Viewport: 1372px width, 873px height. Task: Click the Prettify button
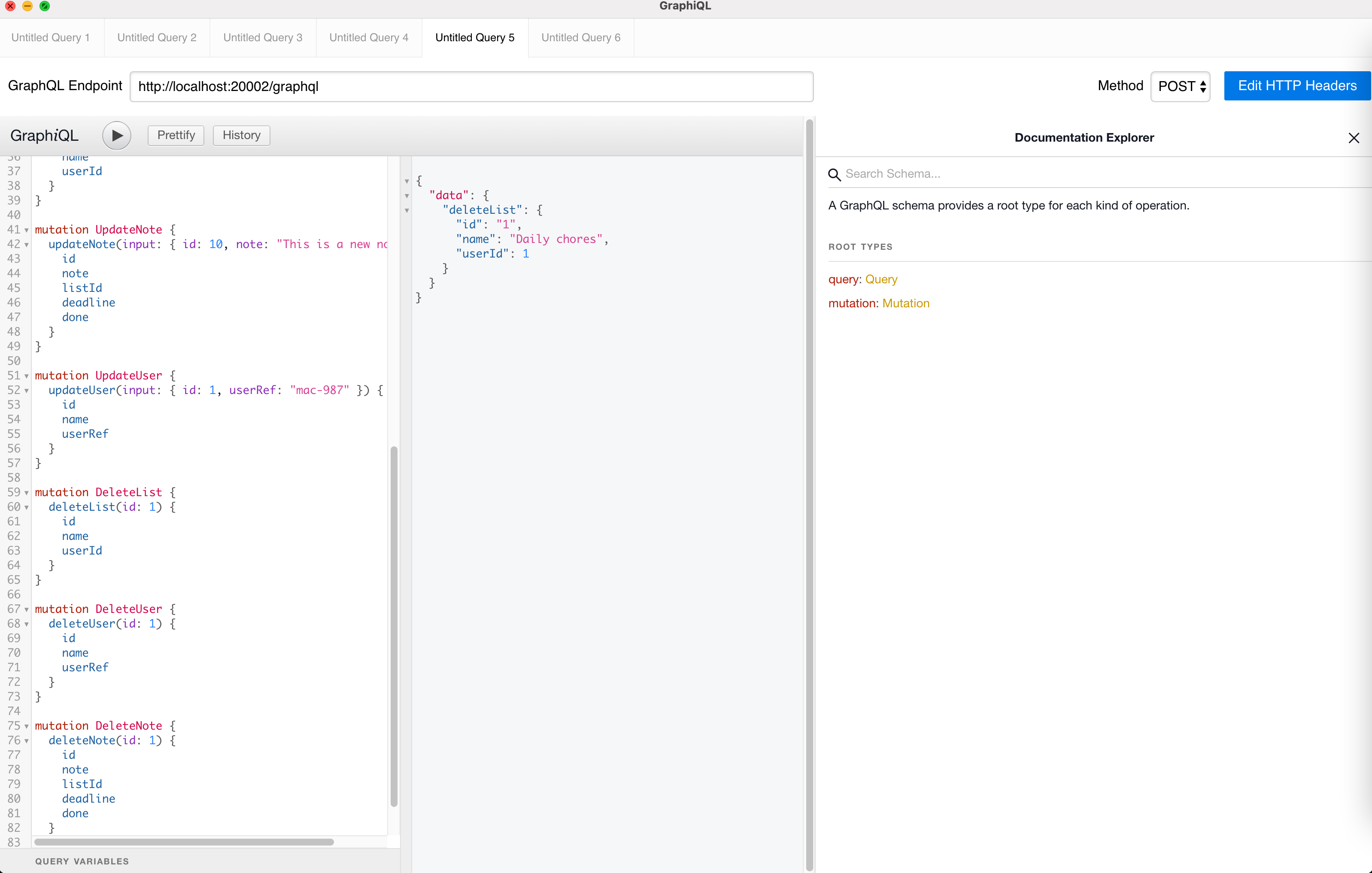coord(176,136)
